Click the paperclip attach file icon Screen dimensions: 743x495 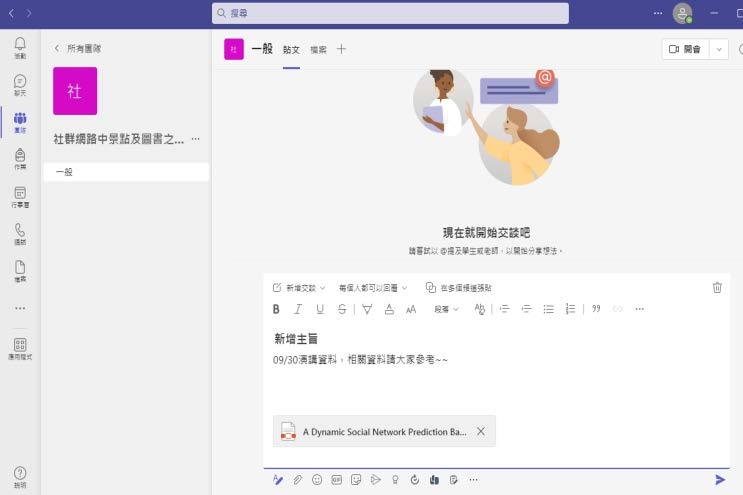pyautogui.click(x=297, y=480)
